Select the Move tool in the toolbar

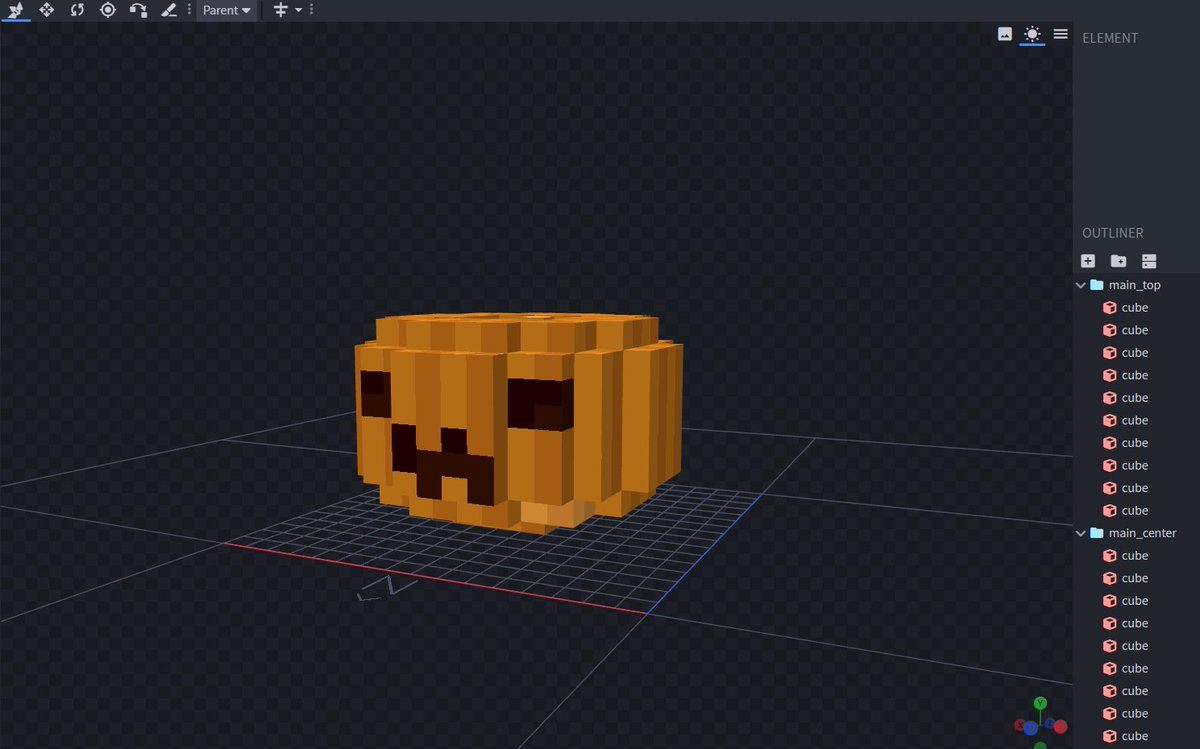pos(15,10)
